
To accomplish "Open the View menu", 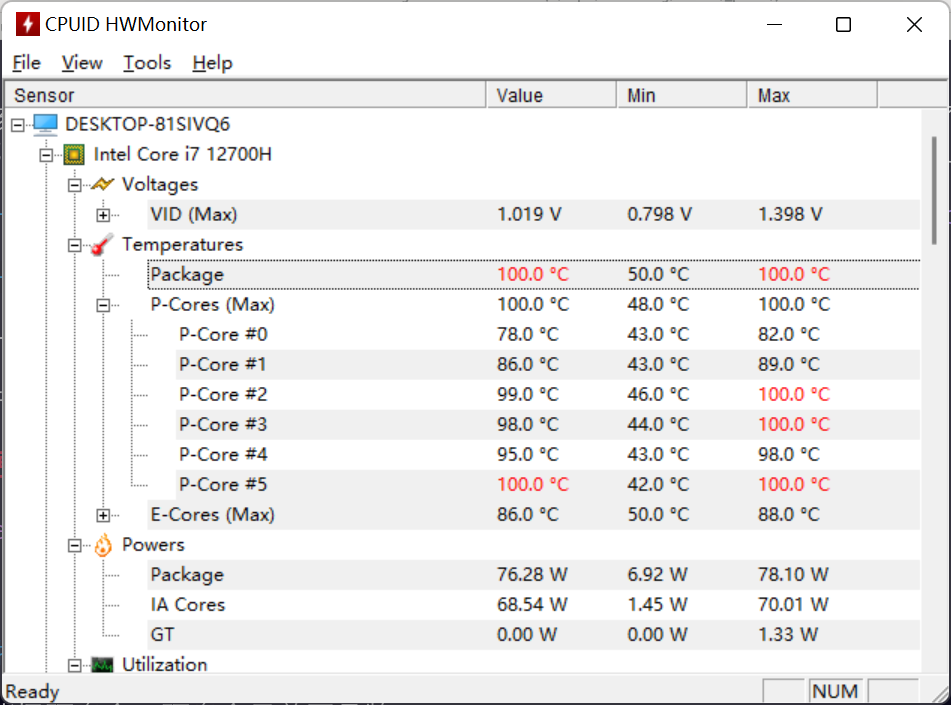I will [x=82, y=62].
